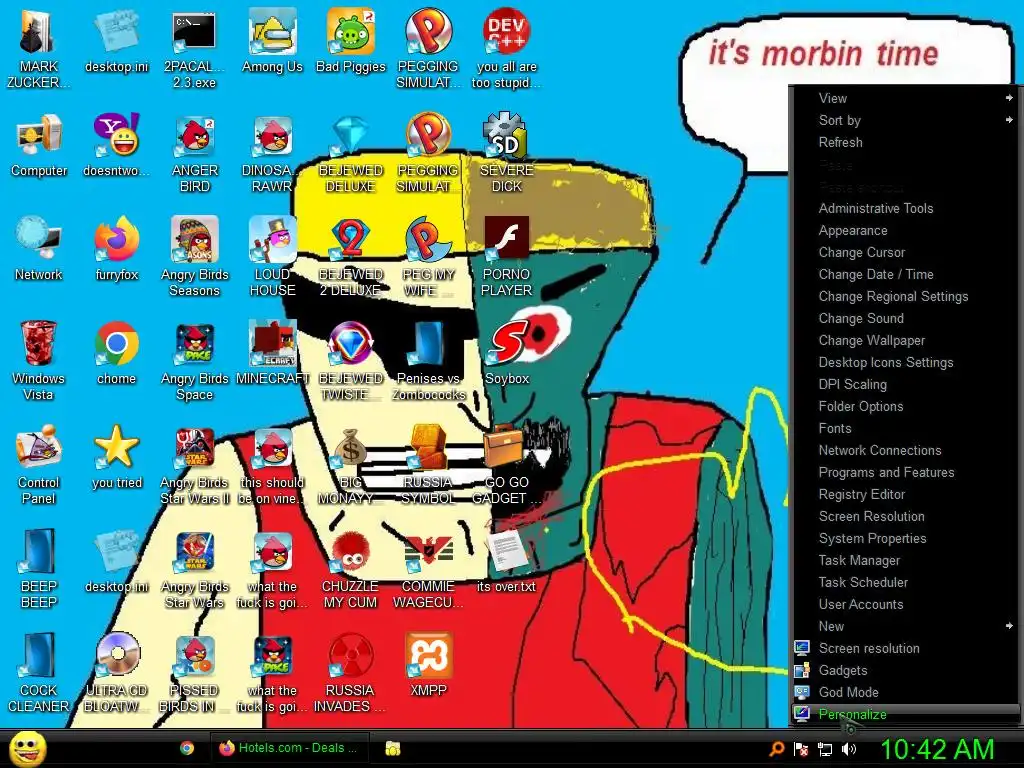Select the highlighted Personalize entry
Viewport: 1024px width, 768px height.
pos(906,714)
